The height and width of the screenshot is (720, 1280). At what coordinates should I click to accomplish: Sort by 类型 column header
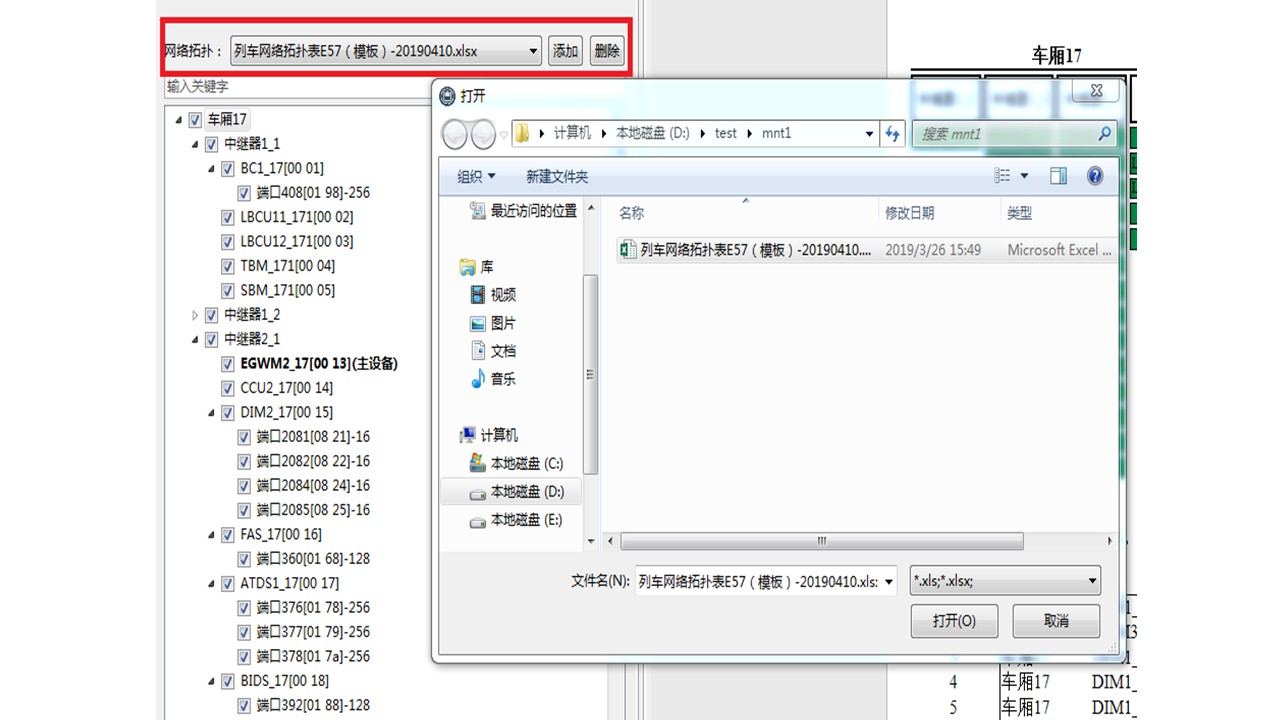tap(1019, 213)
